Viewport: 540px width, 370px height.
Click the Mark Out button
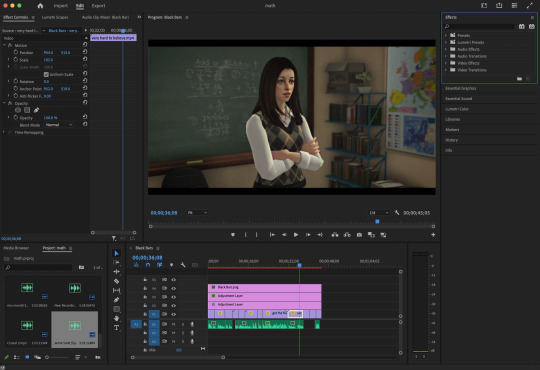point(257,235)
